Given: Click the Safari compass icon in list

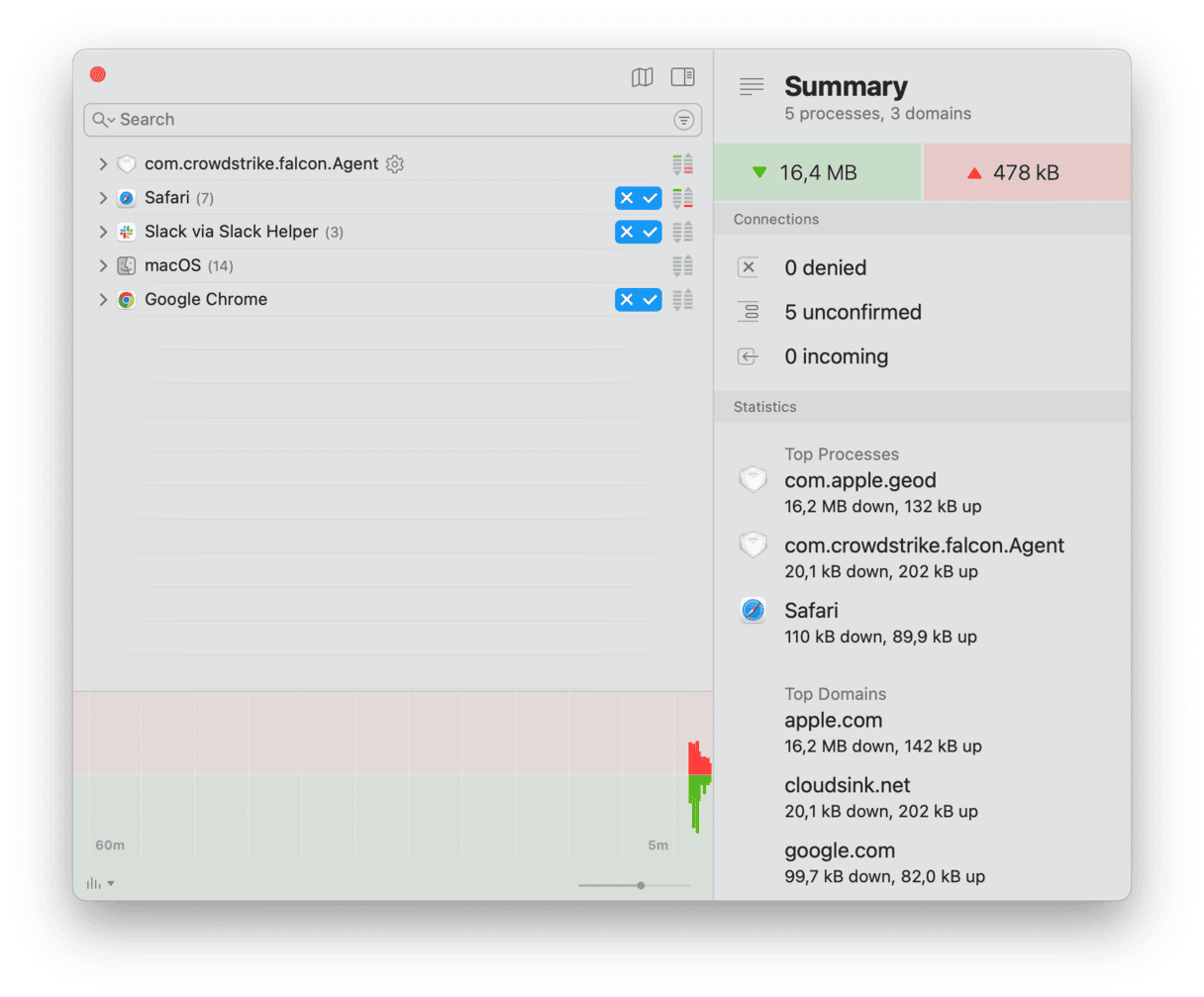Looking at the screenshot, I should click(126, 198).
